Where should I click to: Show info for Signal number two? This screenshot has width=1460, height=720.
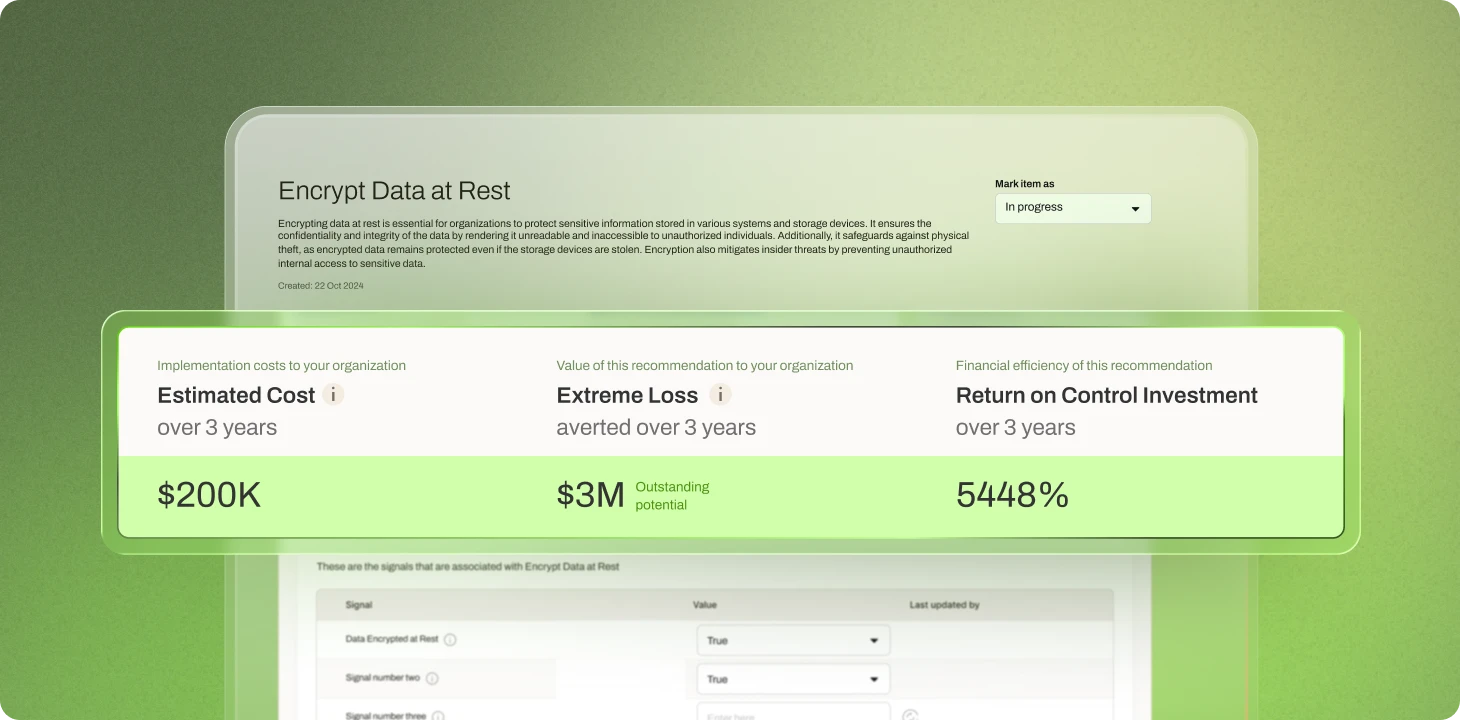point(432,678)
